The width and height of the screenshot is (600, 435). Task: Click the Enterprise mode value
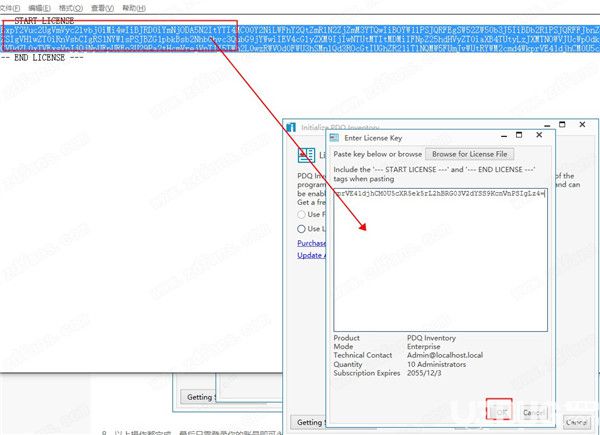coord(424,347)
